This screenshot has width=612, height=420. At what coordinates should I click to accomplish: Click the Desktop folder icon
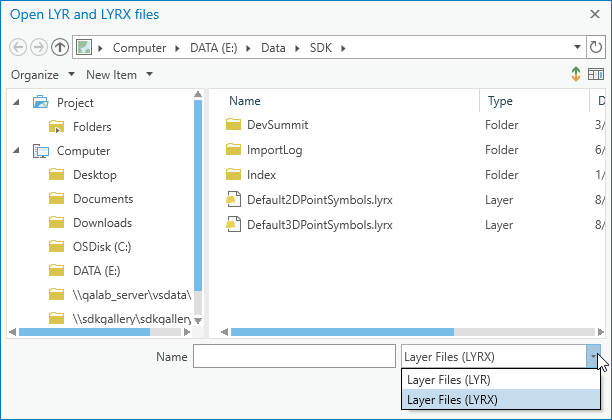point(57,174)
